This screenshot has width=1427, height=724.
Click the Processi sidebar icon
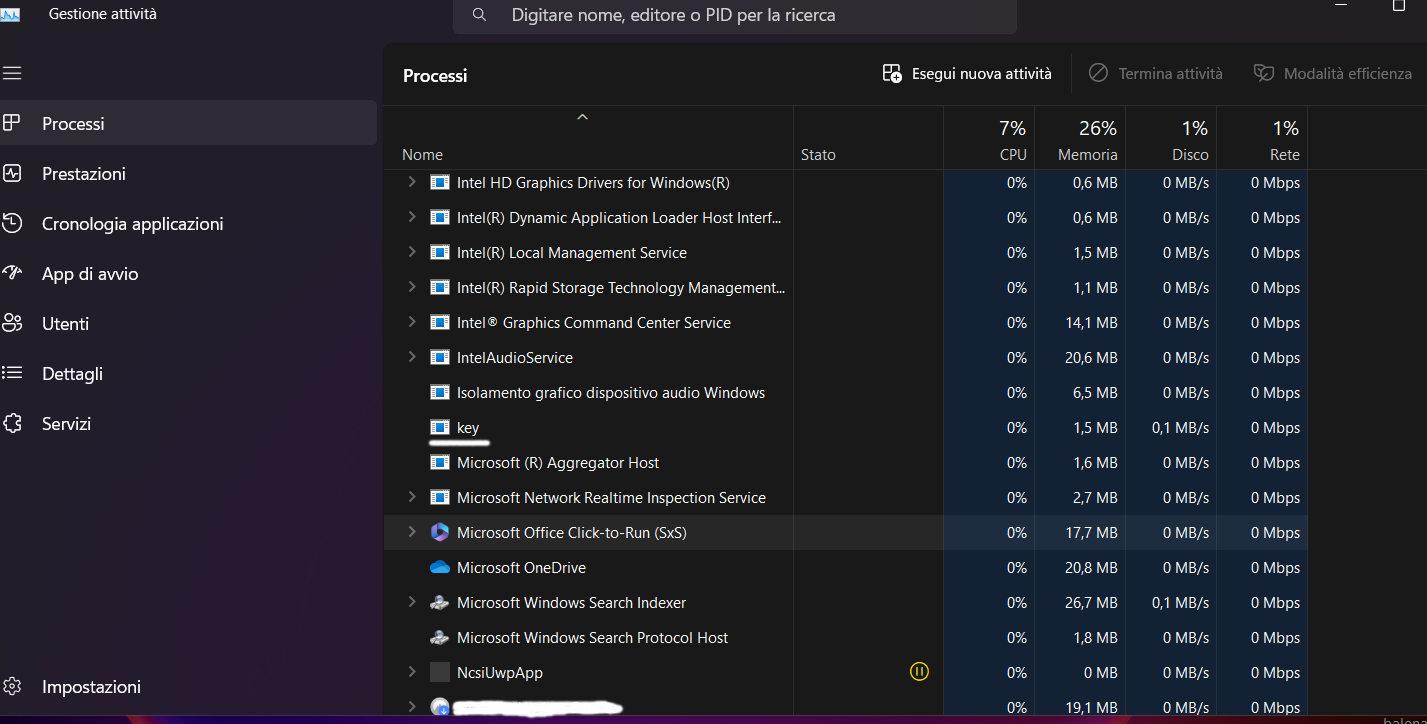coord(12,123)
